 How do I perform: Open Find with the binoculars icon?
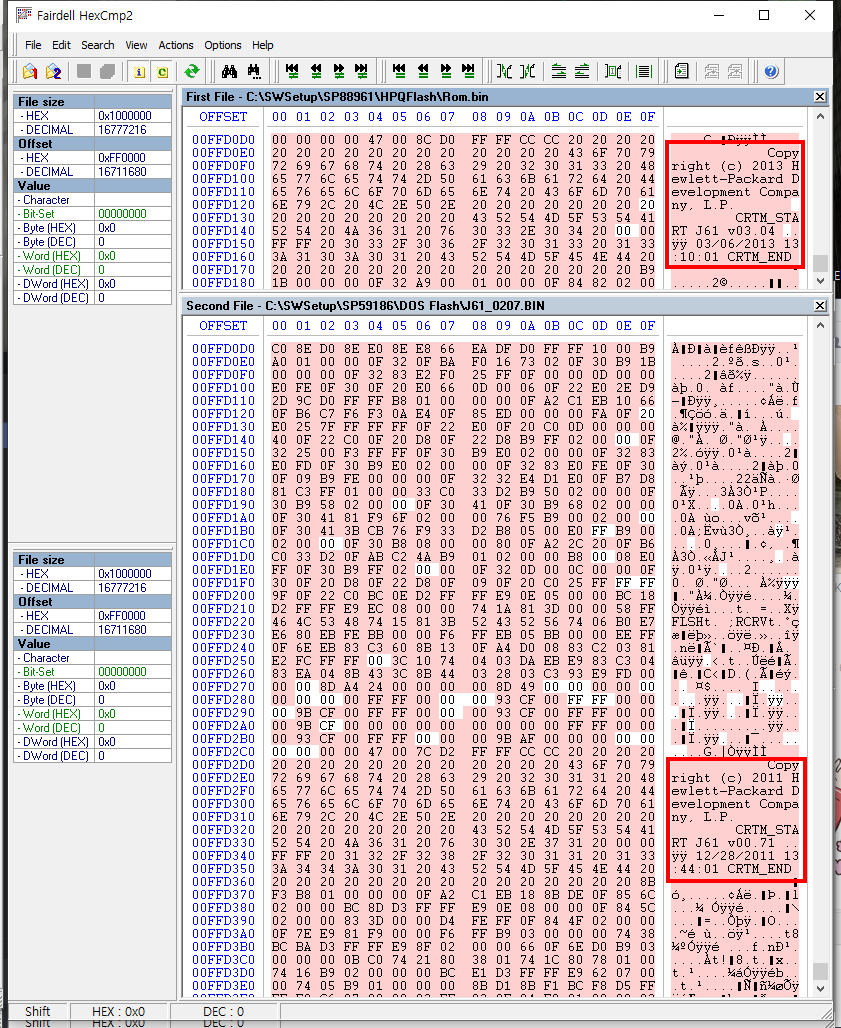[229, 71]
